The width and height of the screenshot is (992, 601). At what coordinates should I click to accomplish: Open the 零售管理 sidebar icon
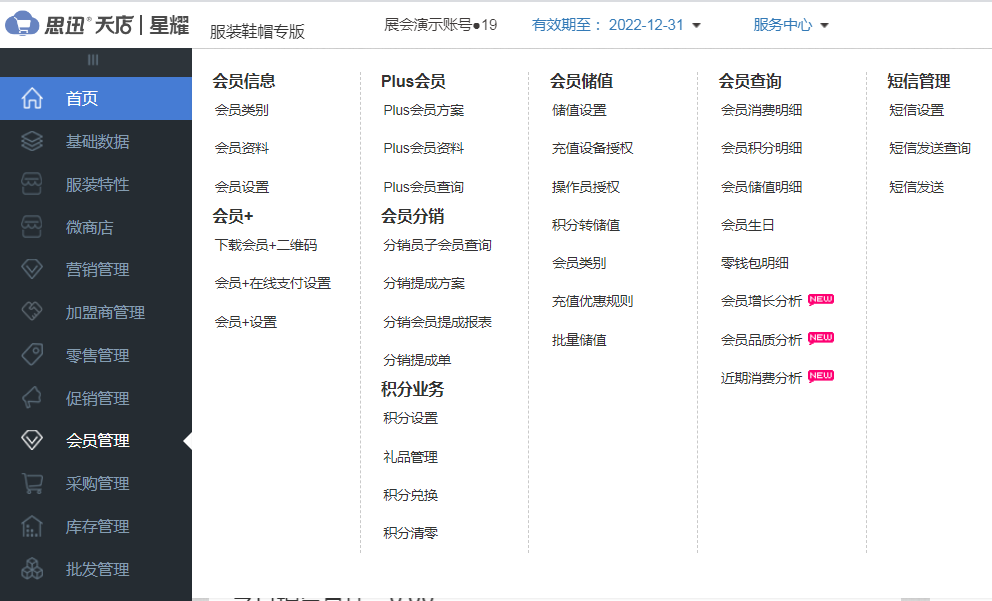30,355
